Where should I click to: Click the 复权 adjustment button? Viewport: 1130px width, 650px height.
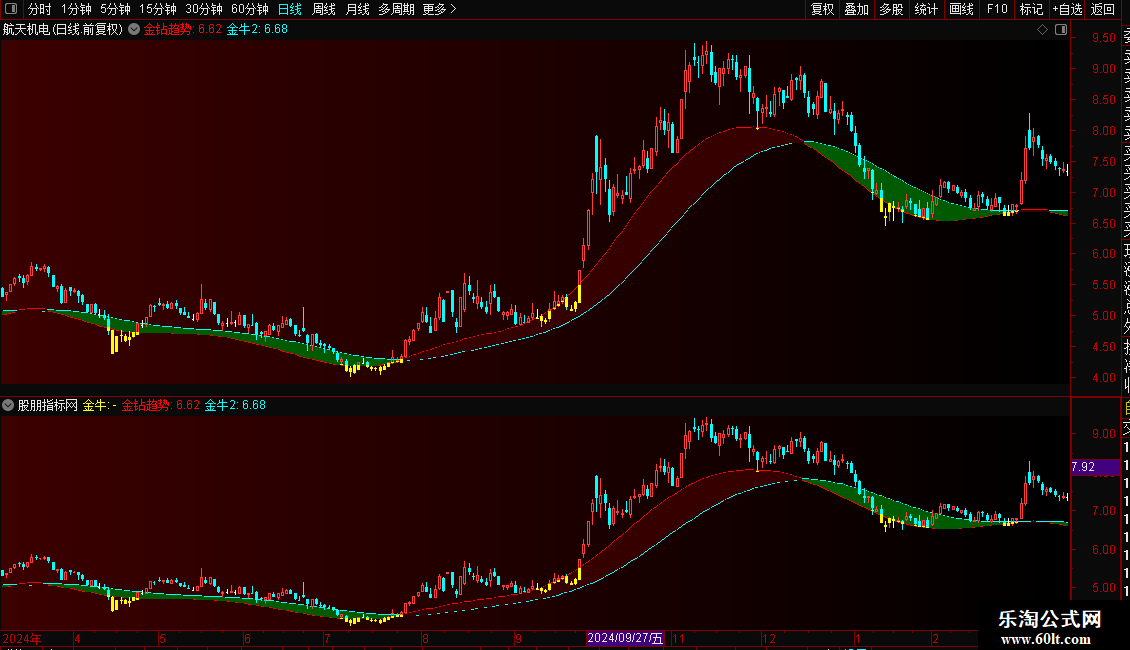822,9
